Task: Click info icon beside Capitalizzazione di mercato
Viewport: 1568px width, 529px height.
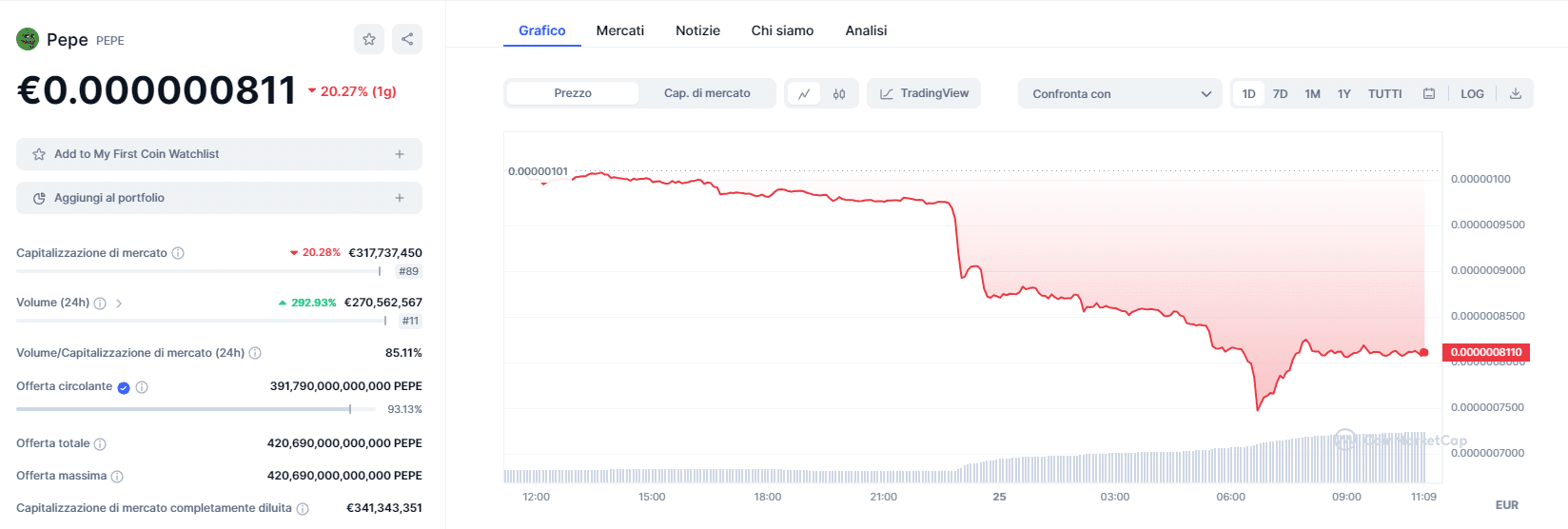Action: (178, 253)
